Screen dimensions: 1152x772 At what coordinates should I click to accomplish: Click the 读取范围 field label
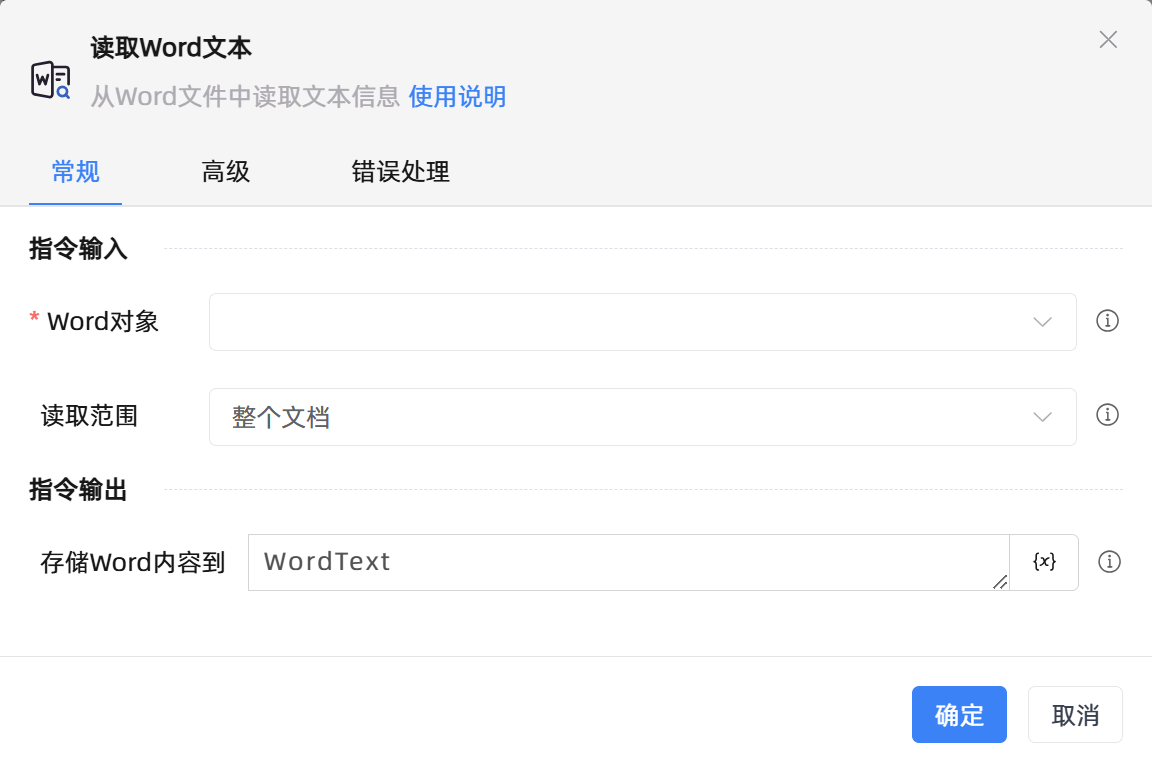point(90,416)
